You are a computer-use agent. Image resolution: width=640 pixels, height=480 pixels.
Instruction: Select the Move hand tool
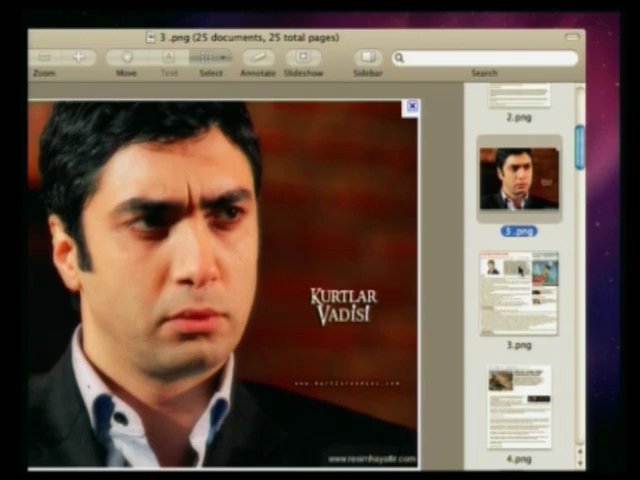(127, 57)
